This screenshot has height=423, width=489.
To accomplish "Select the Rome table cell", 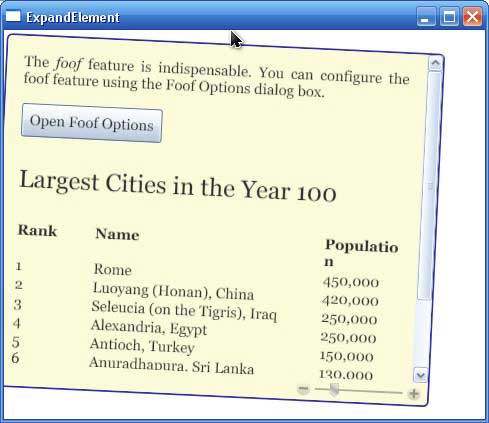I will [x=113, y=269].
